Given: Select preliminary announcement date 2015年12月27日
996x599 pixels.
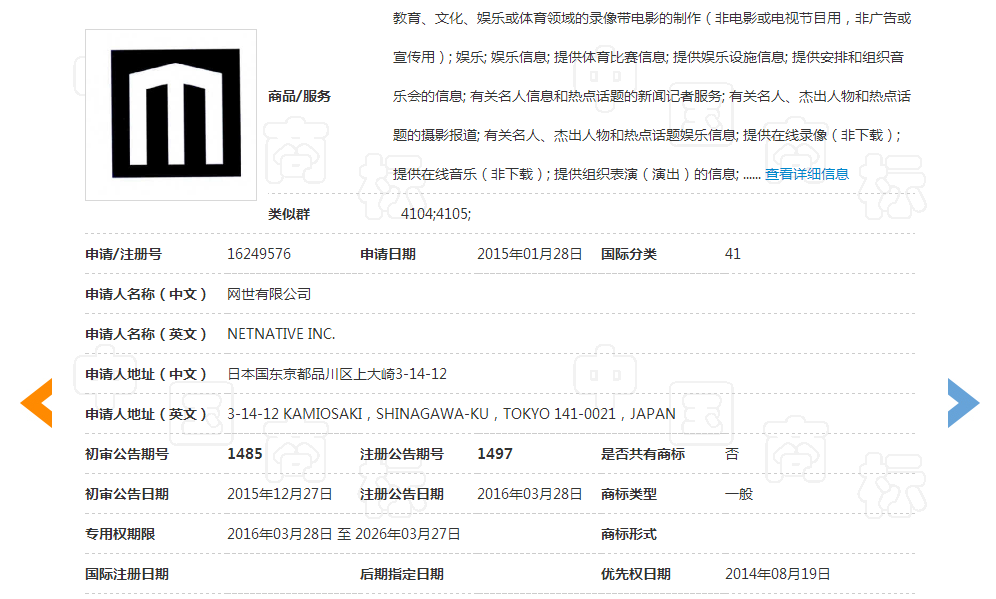Looking at the screenshot, I should coord(280,494).
